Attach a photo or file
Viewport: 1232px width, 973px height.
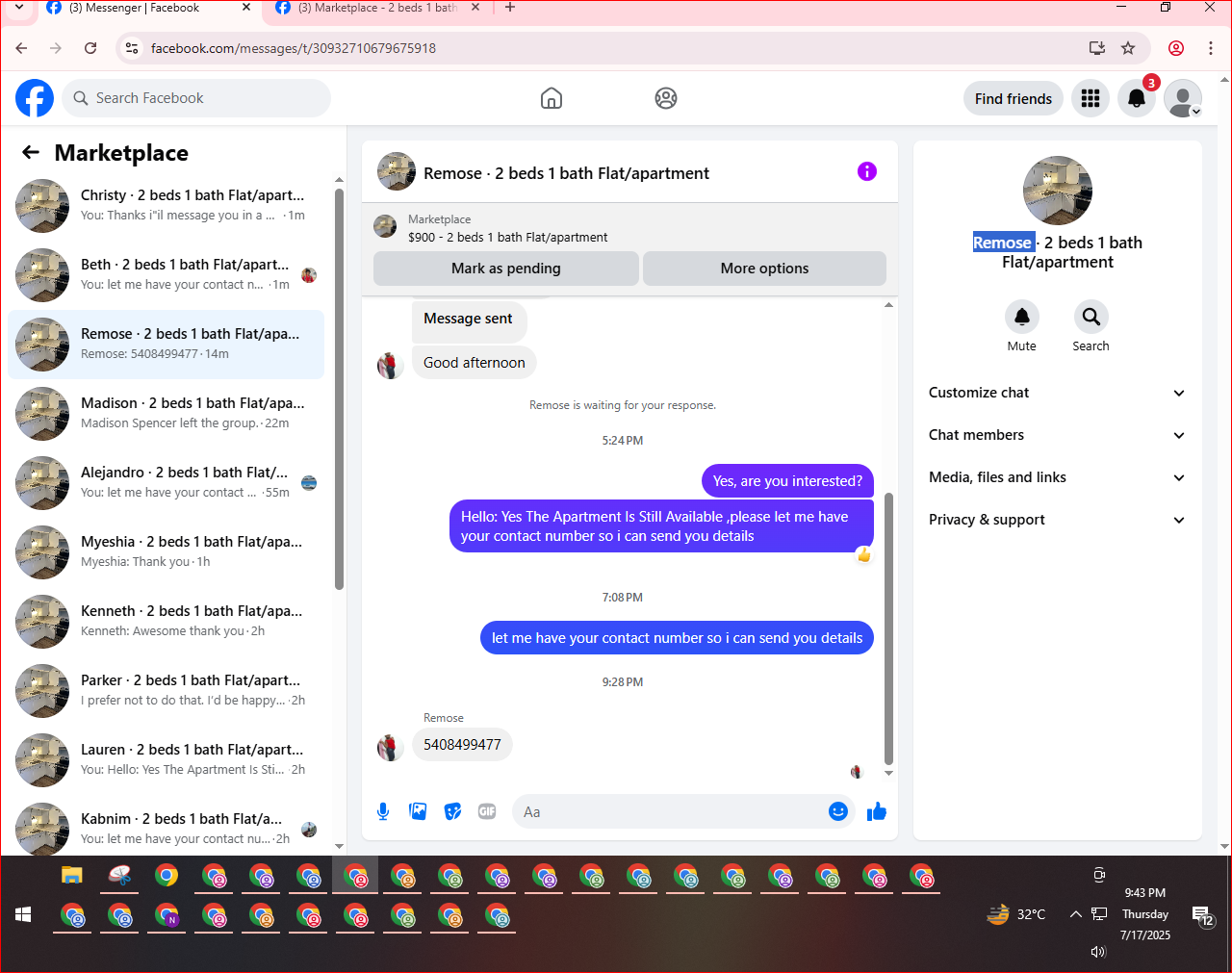pyautogui.click(x=418, y=811)
